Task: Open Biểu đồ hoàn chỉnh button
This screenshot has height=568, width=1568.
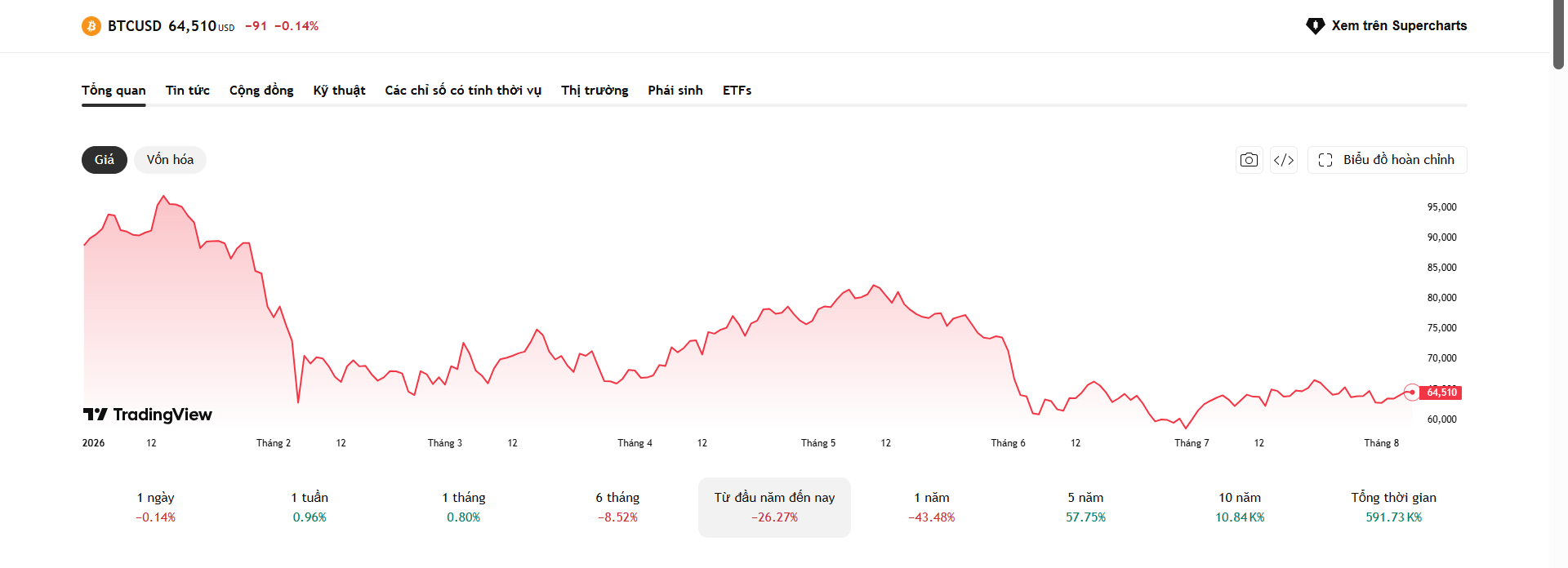Action: (1388, 160)
